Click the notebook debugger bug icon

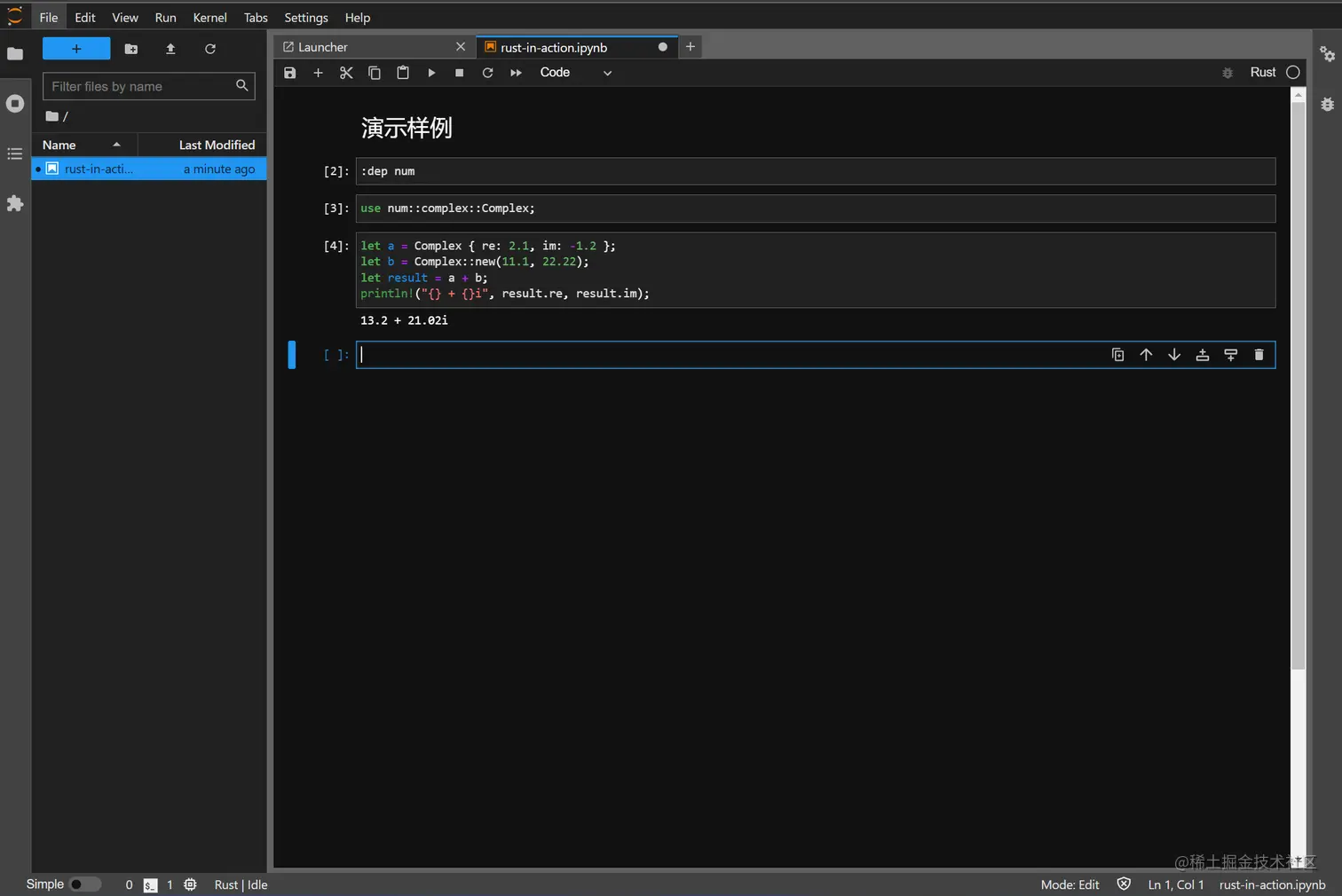(x=1228, y=73)
